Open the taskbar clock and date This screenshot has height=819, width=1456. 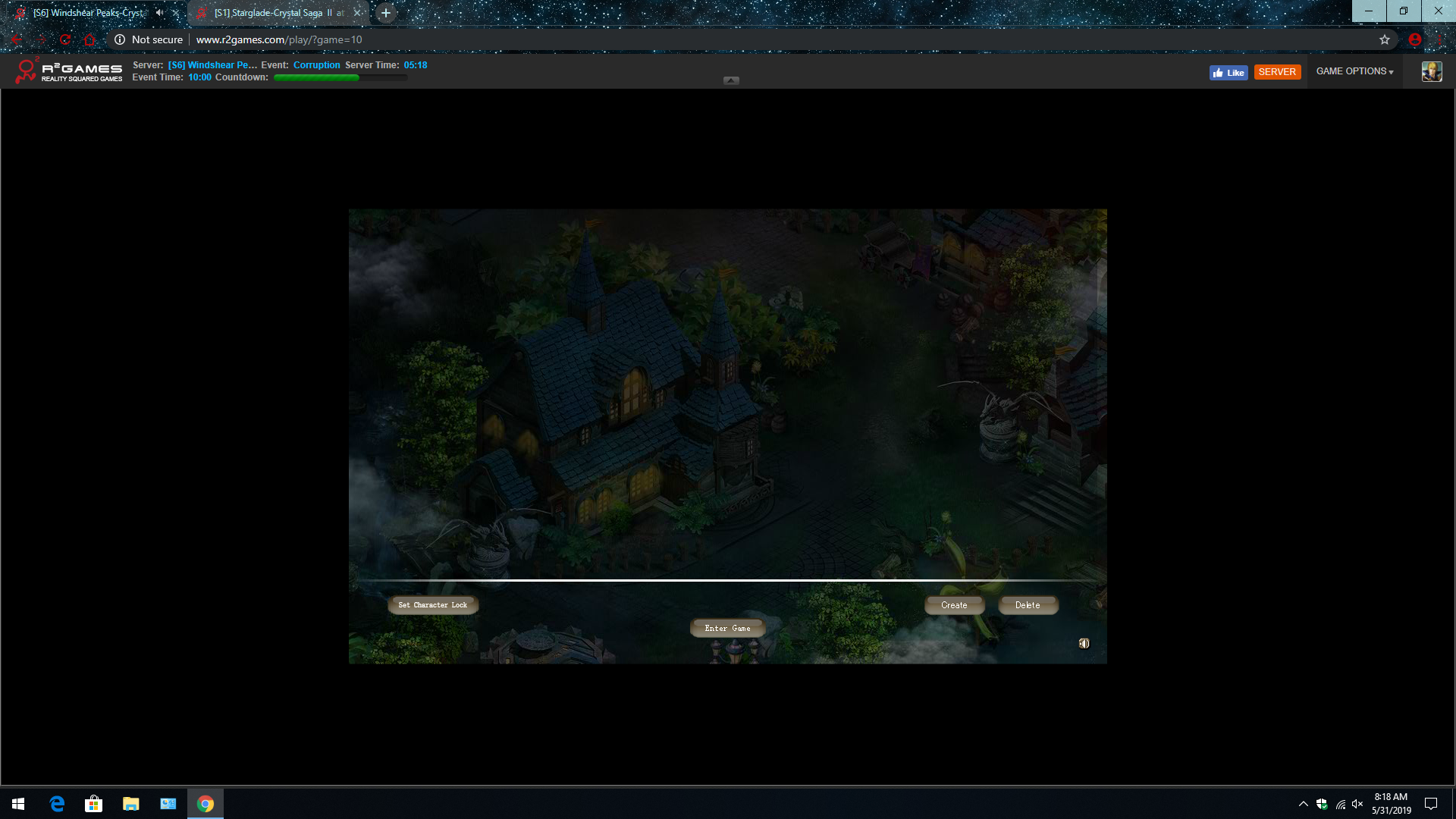click(x=1391, y=804)
